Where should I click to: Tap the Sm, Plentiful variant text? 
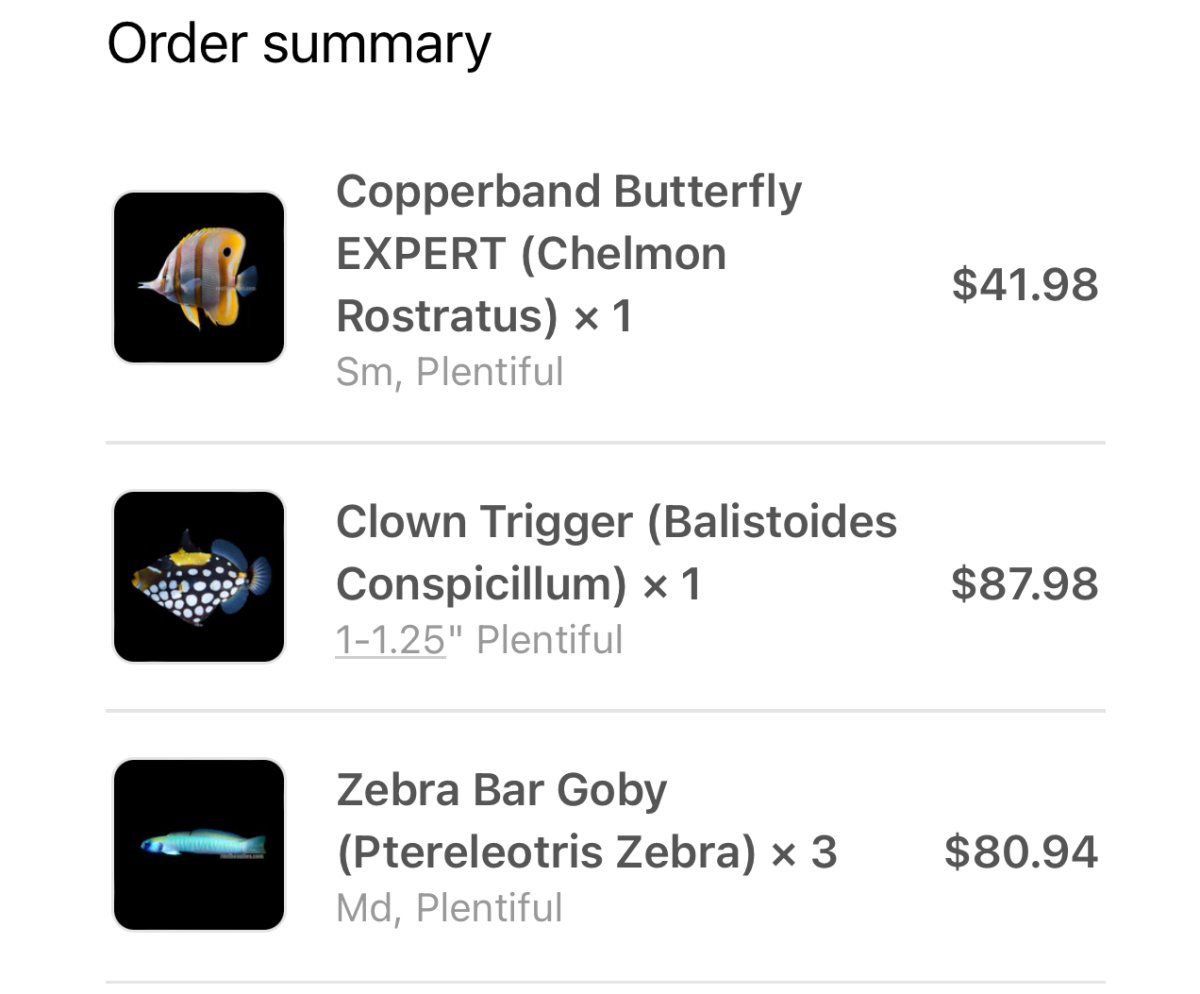[450, 372]
